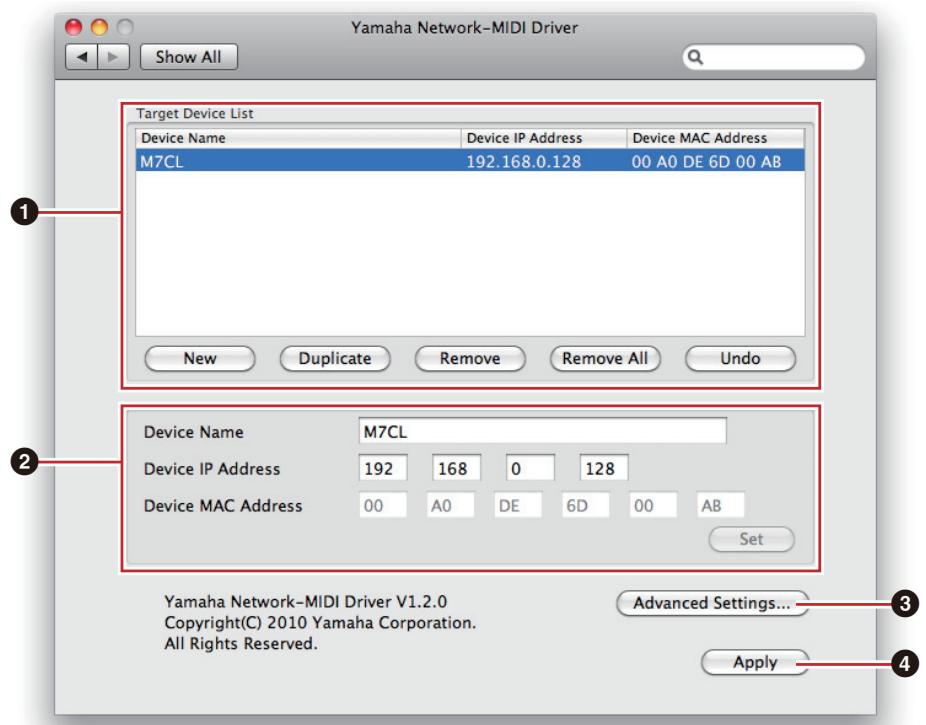Go back with the left arrow button

[81, 57]
